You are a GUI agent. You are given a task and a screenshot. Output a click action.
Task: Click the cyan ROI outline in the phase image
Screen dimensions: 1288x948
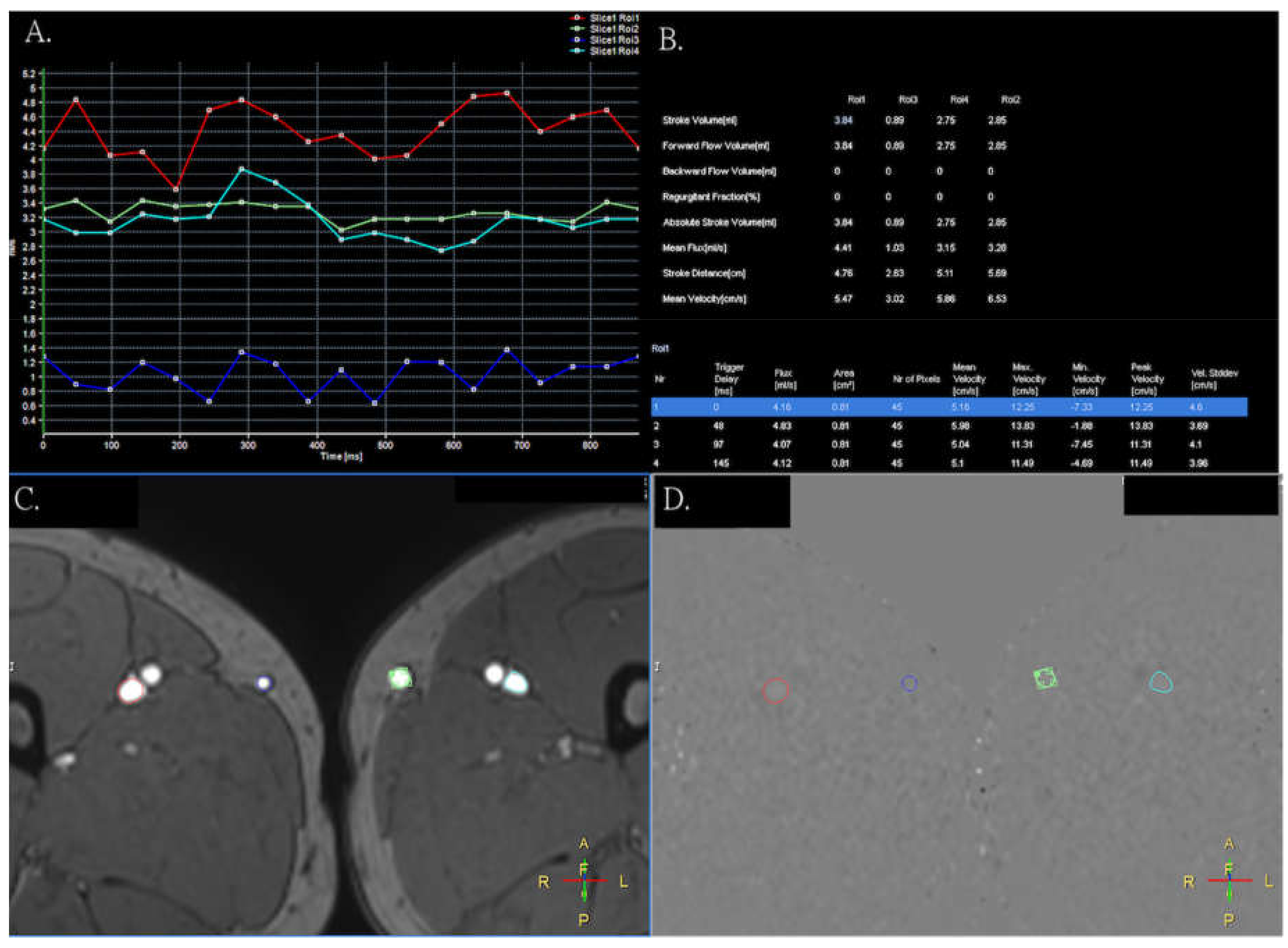1160,682
